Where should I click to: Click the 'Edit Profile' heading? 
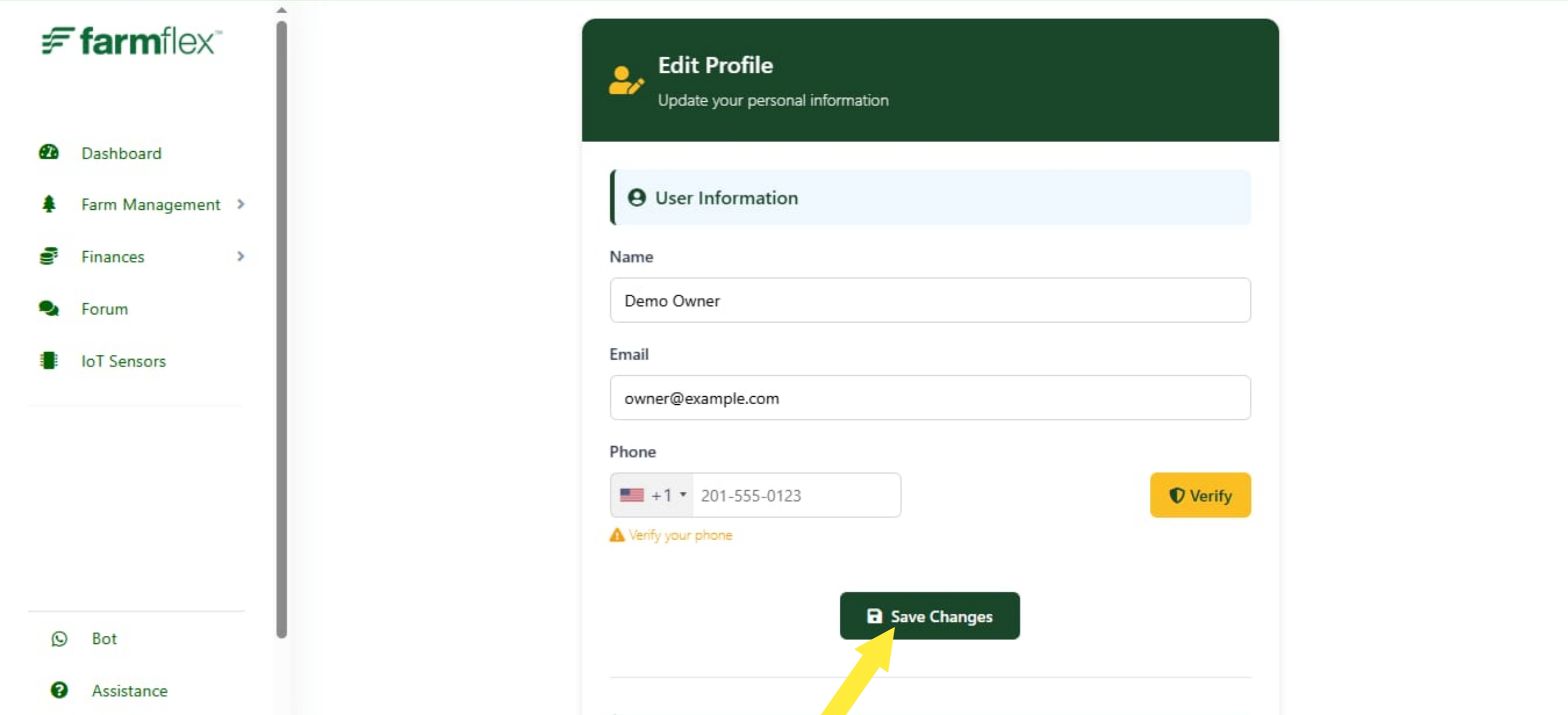715,65
